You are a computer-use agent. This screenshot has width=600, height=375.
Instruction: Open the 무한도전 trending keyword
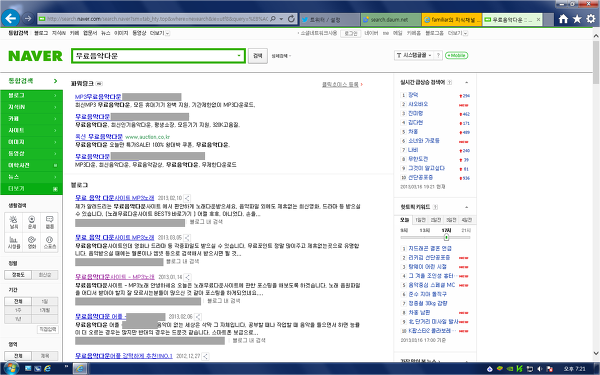point(418,159)
